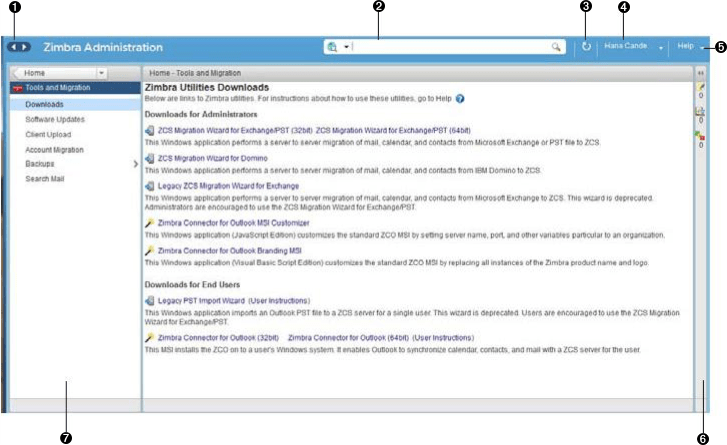Download the Legacy PST Import Wizard

click(201, 301)
